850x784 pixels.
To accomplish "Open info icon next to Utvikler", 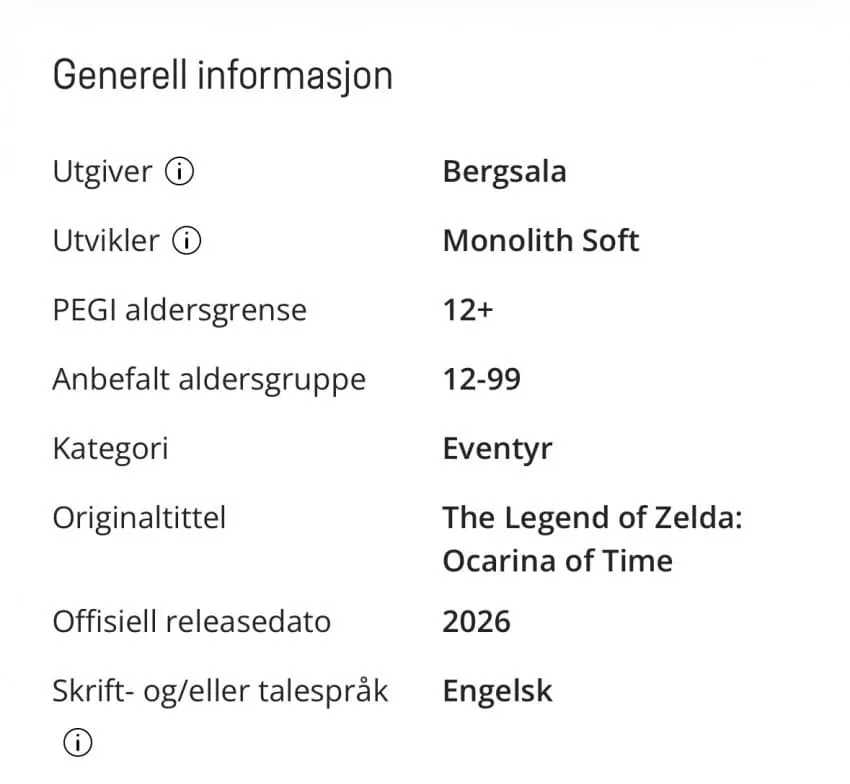I will pos(186,241).
